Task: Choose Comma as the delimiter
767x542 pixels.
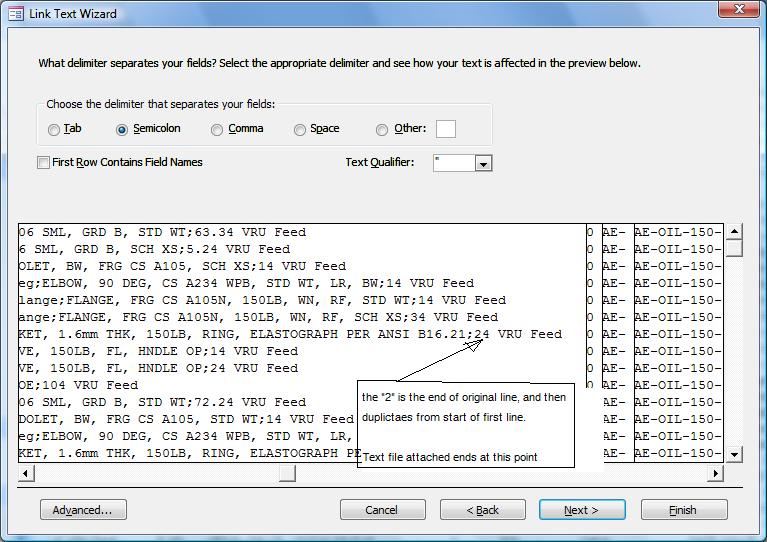Action: 217,129
